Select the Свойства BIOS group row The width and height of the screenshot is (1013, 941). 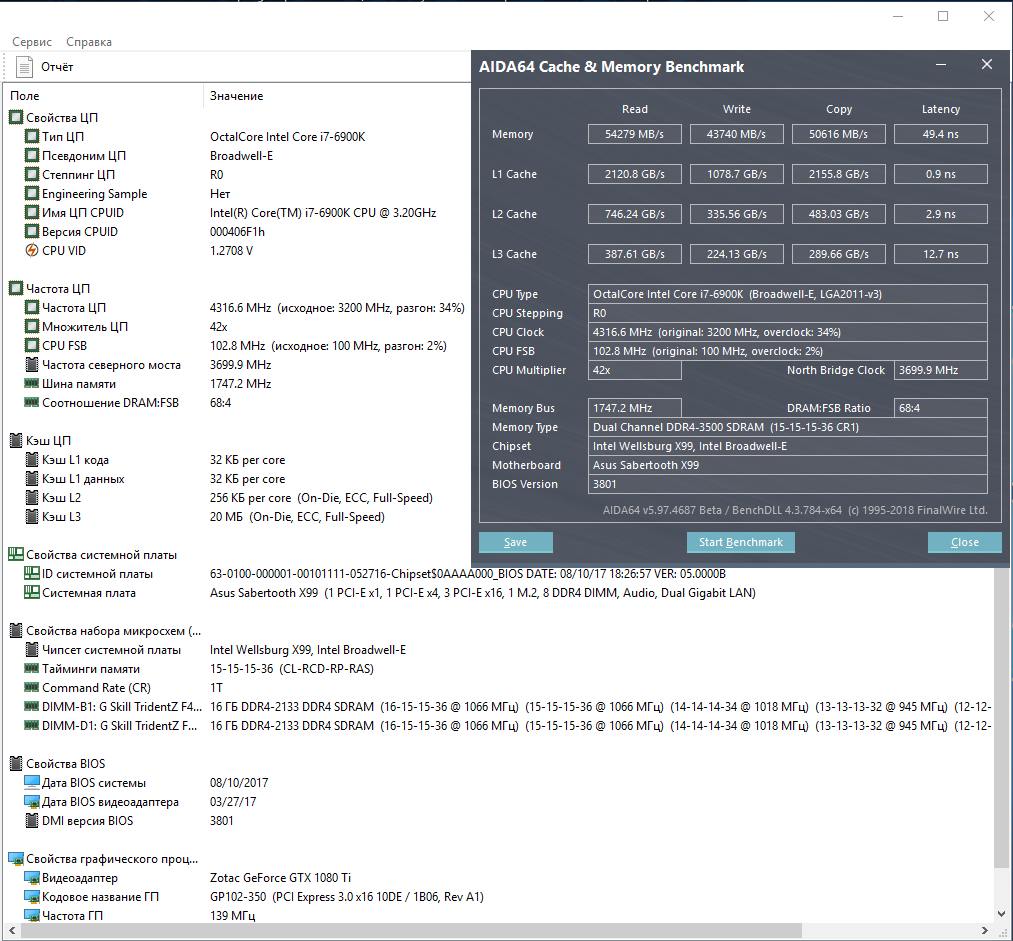(x=57, y=763)
